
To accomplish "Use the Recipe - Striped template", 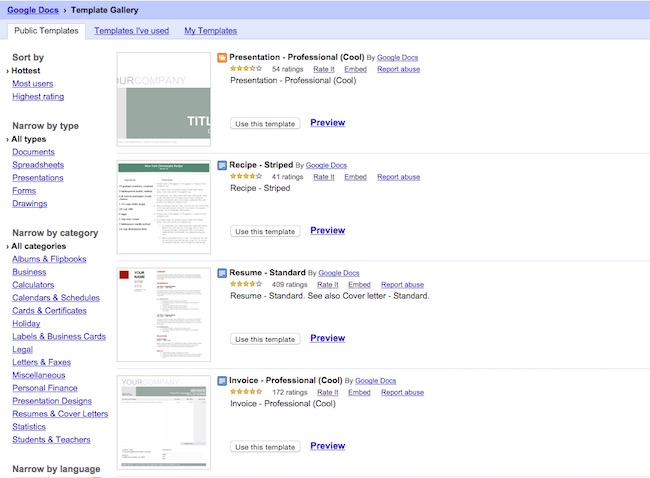I will tap(265, 231).
